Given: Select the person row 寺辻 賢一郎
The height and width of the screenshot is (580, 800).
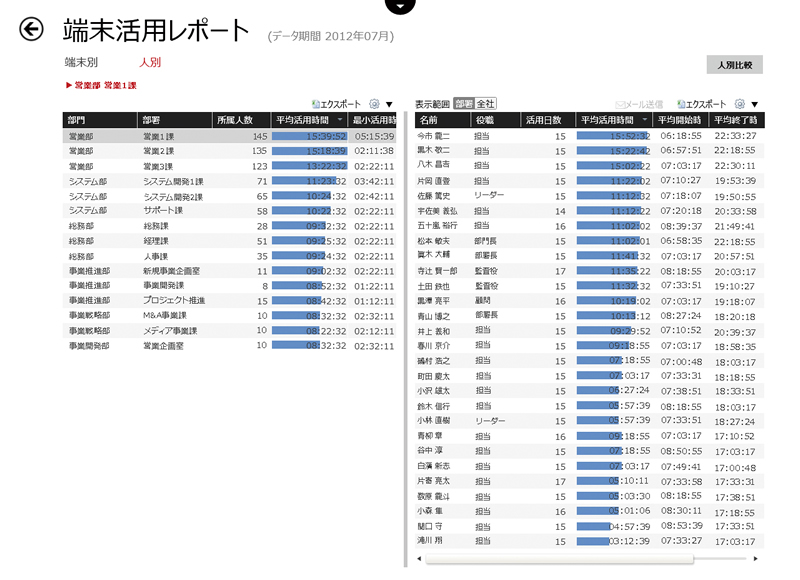Looking at the screenshot, I should pos(590,271).
